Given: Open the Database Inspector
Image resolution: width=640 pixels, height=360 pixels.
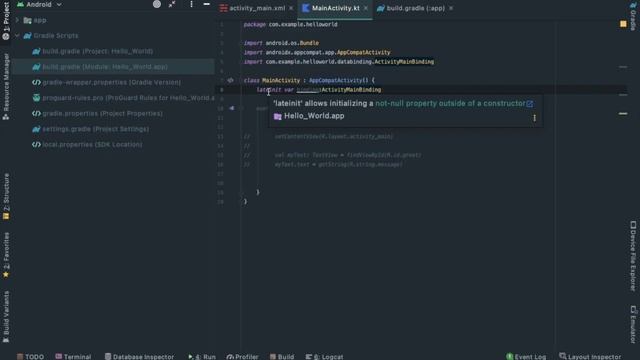Looking at the screenshot, I should click(x=139, y=356).
